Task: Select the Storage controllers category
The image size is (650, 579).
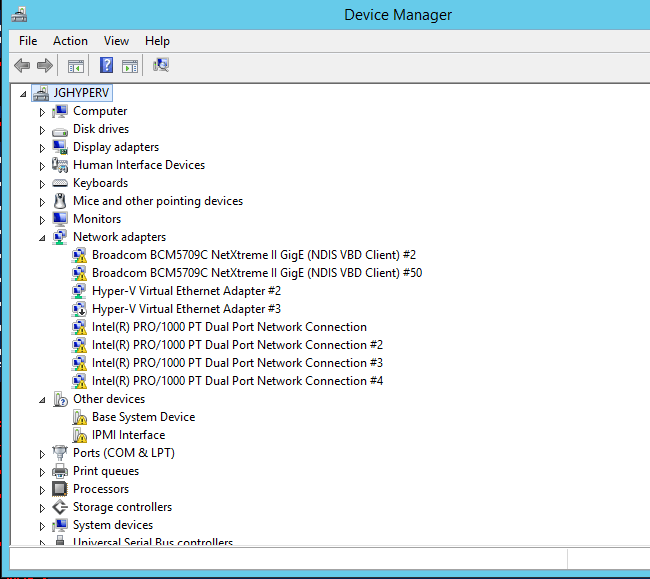Action: click(122, 507)
